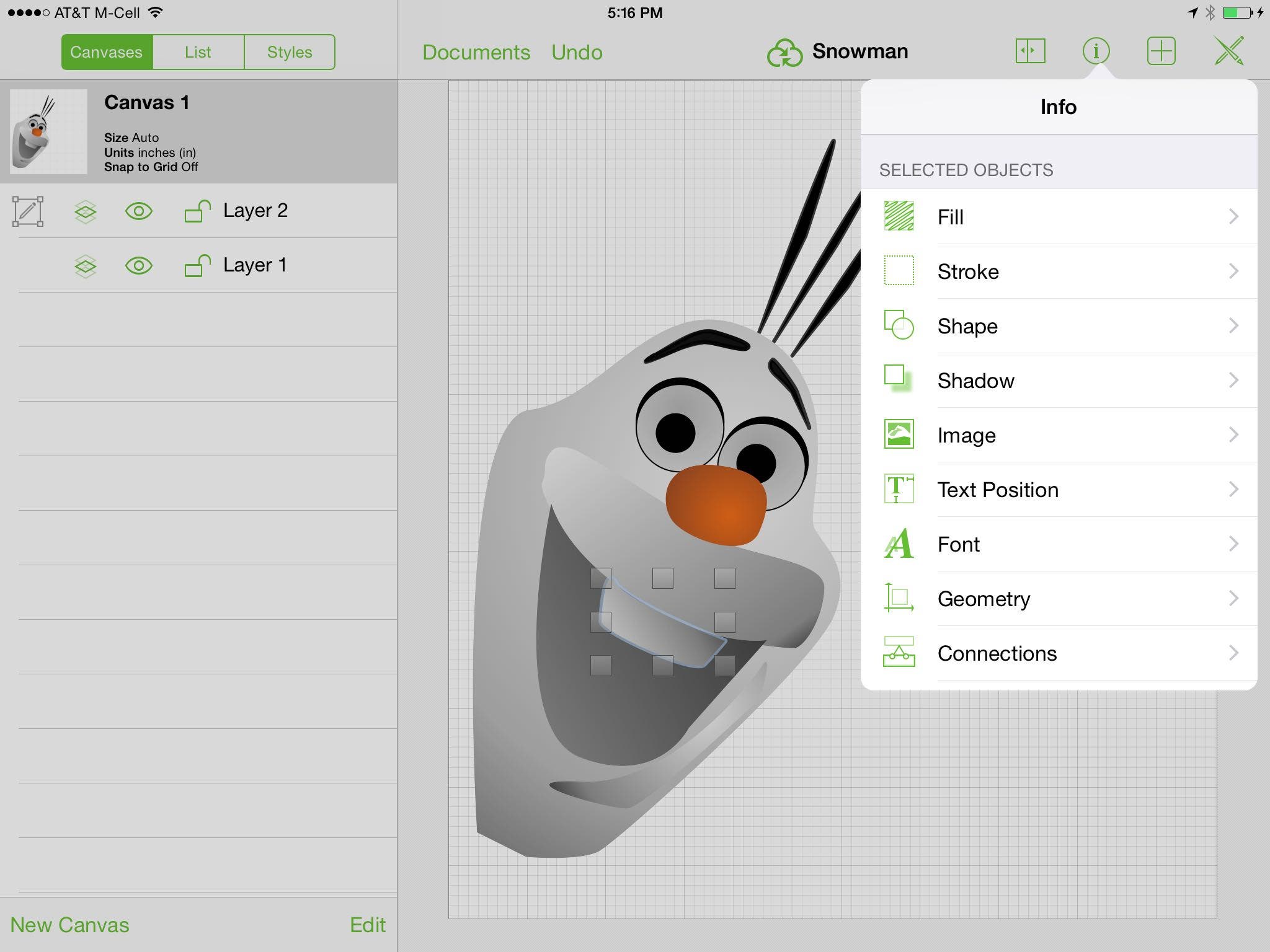Tap the Text Position icon
Image resolution: width=1270 pixels, height=952 pixels.
point(899,488)
